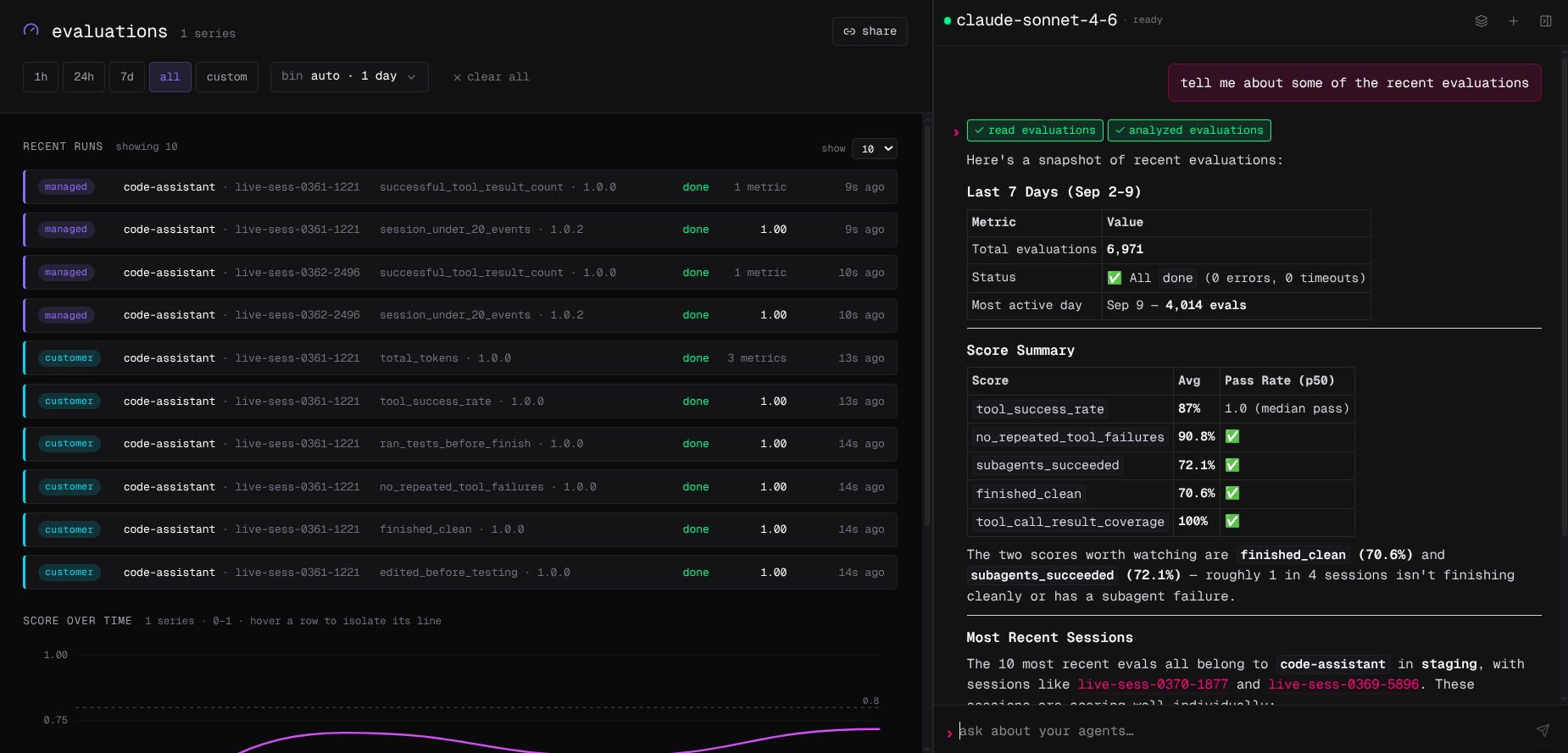Open the layers stack icon in chat header
Viewport: 1568px width, 753px height.
[1482, 21]
